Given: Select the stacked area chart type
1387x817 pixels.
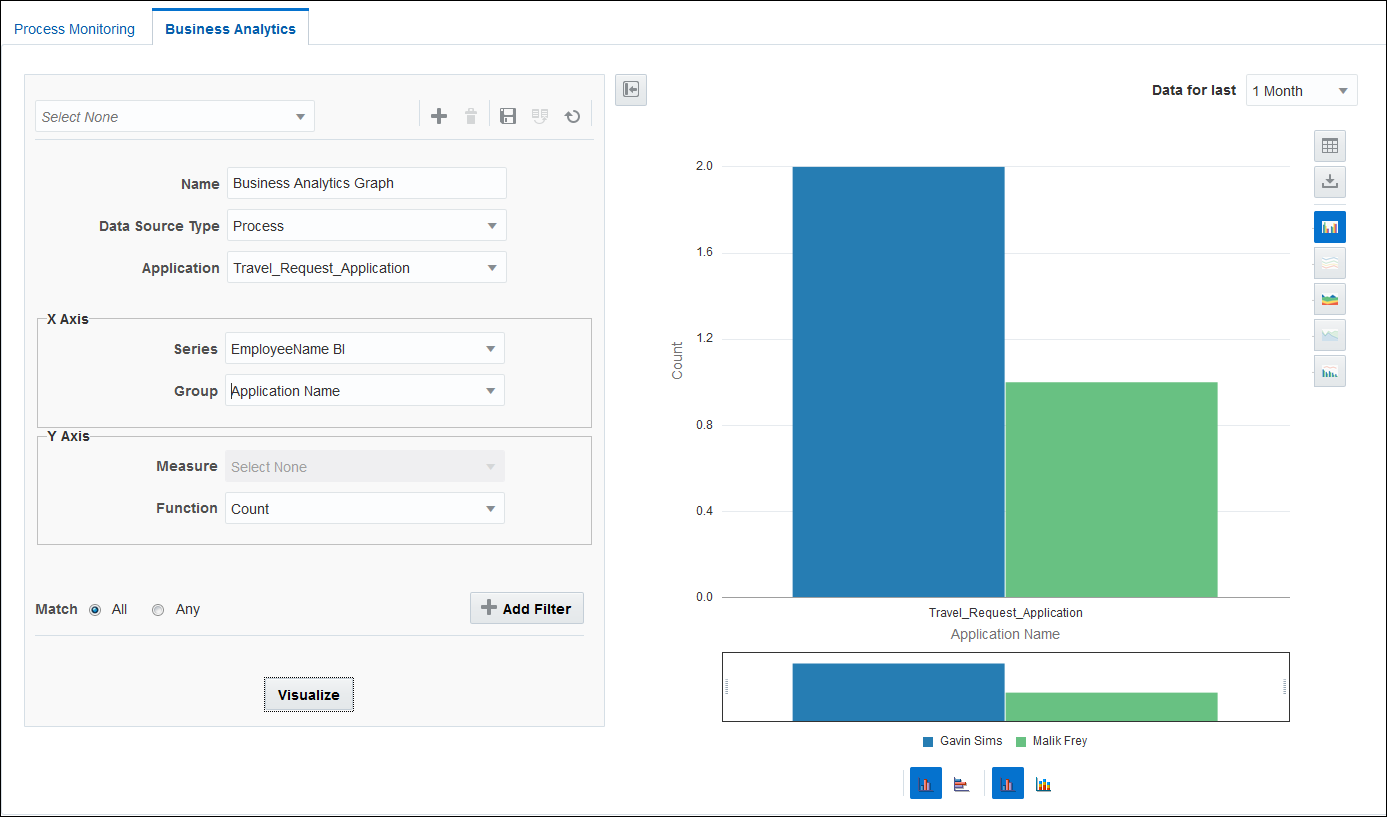Looking at the screenshot, I should [x=1330, y=299].
